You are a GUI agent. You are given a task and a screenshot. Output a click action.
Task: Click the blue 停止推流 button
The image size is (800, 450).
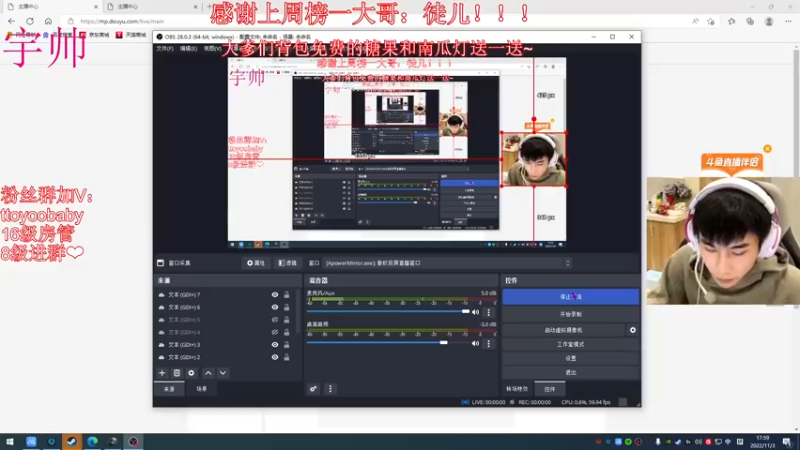click(x=570, y=296)
